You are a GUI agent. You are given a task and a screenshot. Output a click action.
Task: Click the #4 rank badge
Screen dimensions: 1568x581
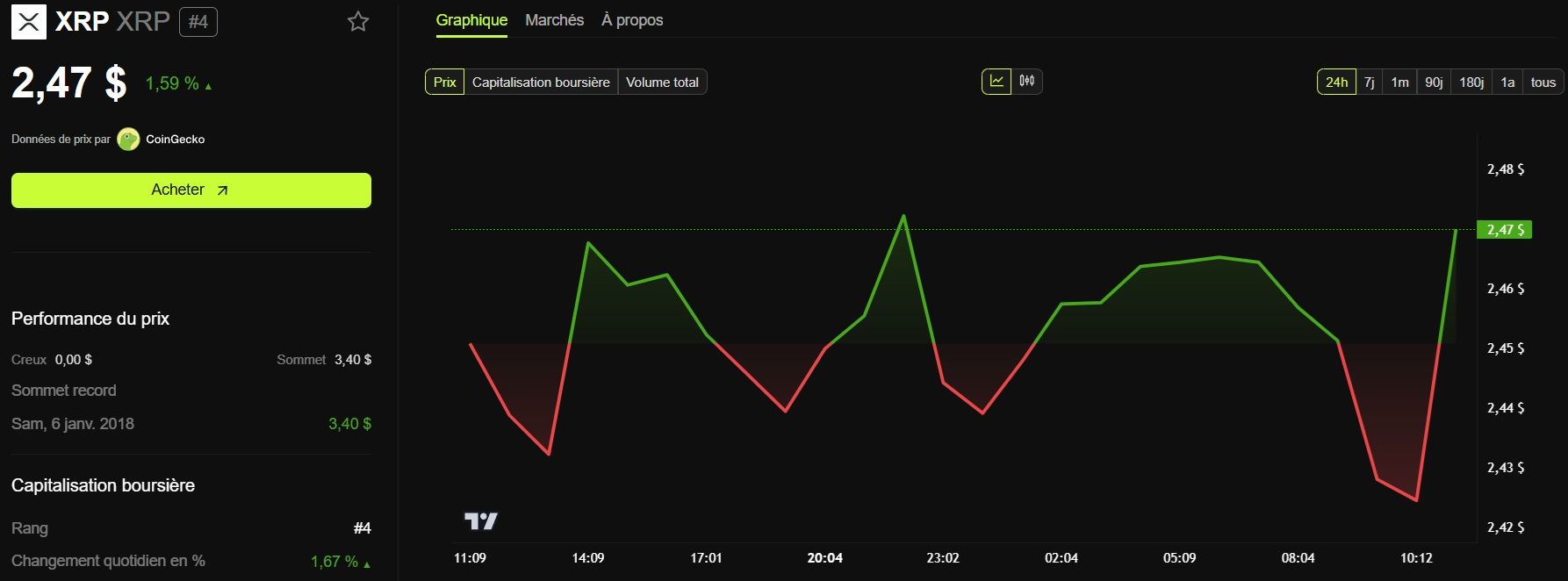(x=198, y=22)
